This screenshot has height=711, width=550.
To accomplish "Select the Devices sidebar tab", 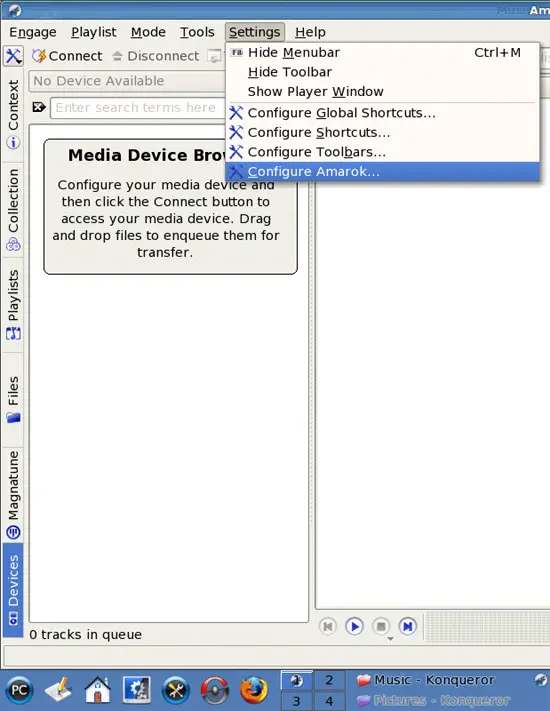I will point(13,589).
